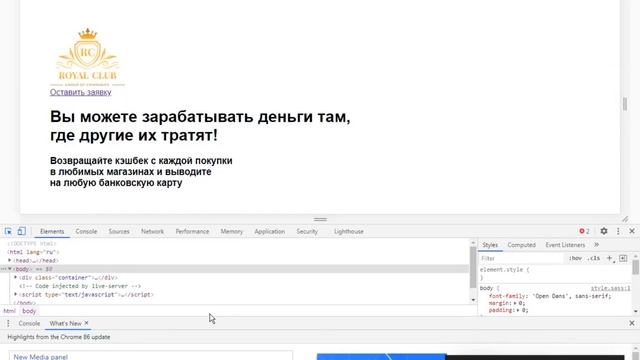Click the 'Оставить заявку' link
This screenshot has width=640, height=360.
80,92
